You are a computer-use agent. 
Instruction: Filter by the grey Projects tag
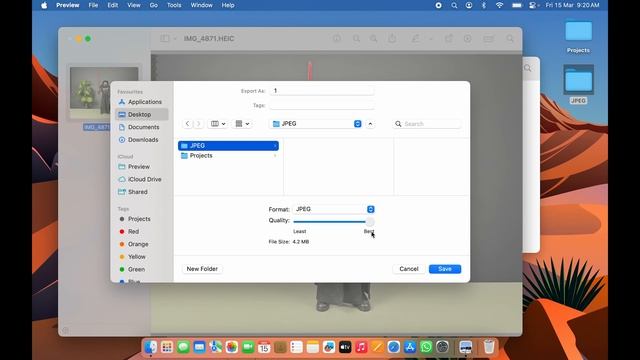coord(135,219)
